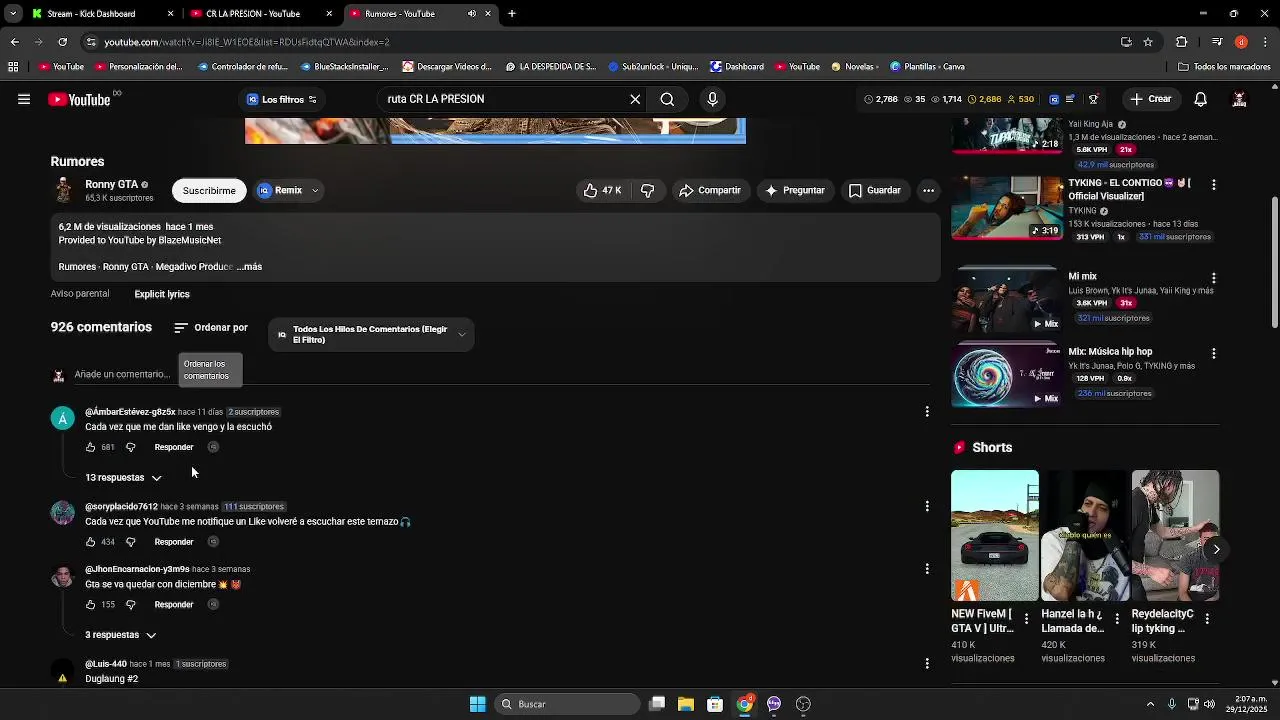Screen dimensions: 1280x720
Task: Expand 3 respuestas replies
Action: pos(121,635)
